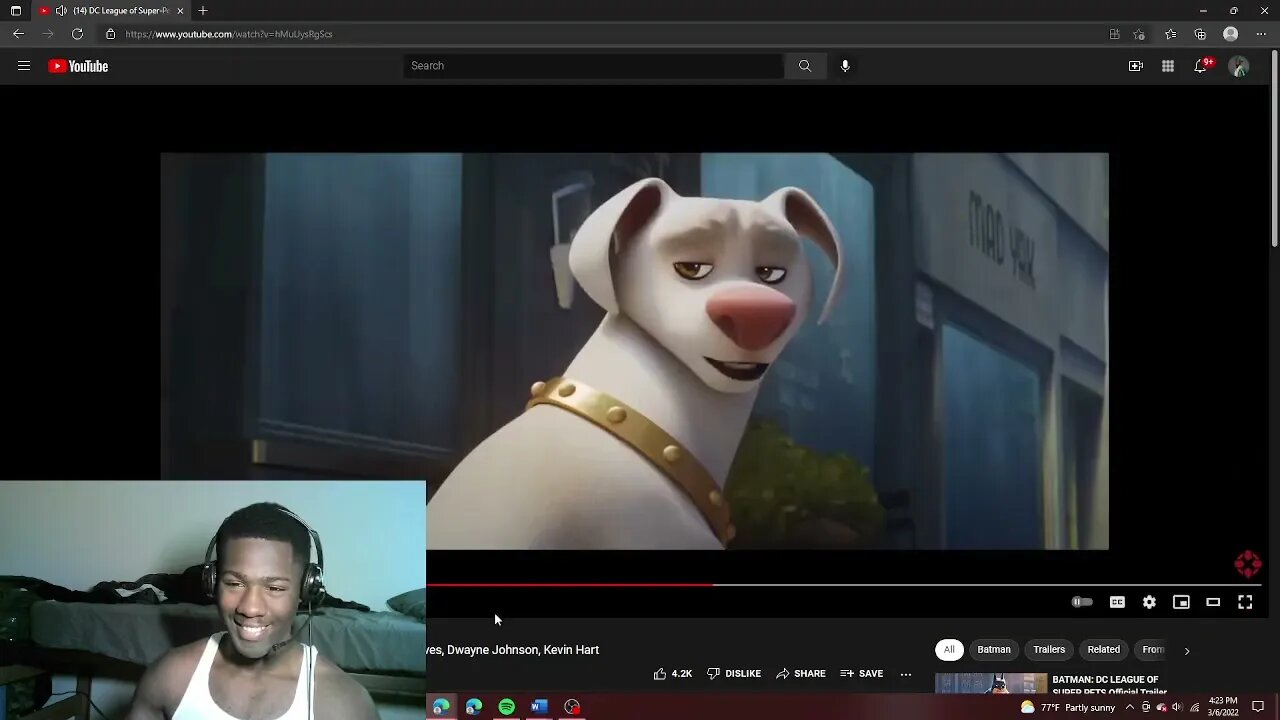
Task: Open the volume speaker tray icon
Action: point(1177,707)
